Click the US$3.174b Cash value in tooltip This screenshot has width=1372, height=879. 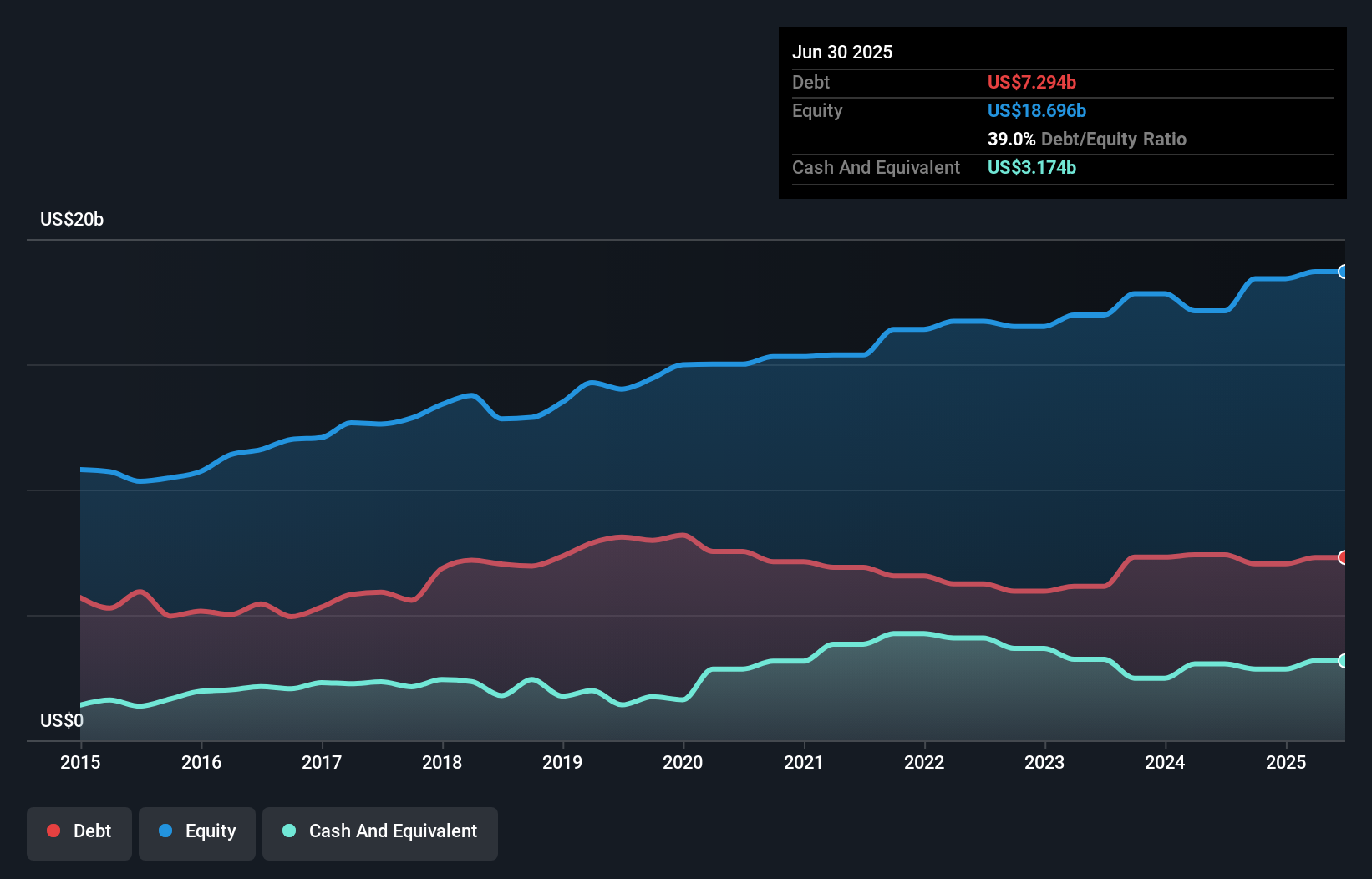tap(1032, 168)
